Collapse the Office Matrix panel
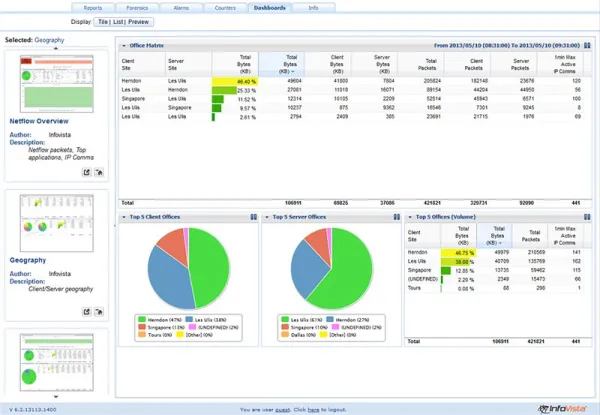 [x=122, y=45]
